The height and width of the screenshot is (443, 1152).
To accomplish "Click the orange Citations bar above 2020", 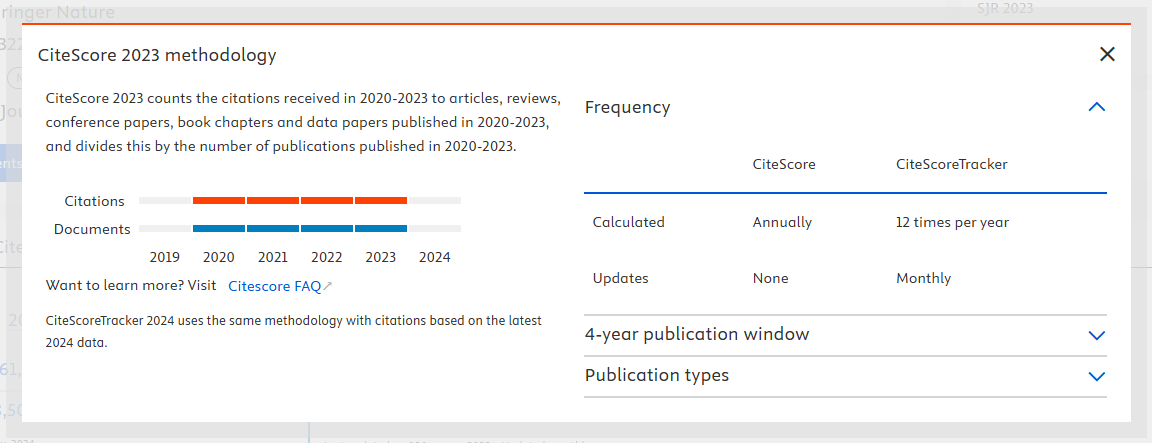I will point(219,201).
